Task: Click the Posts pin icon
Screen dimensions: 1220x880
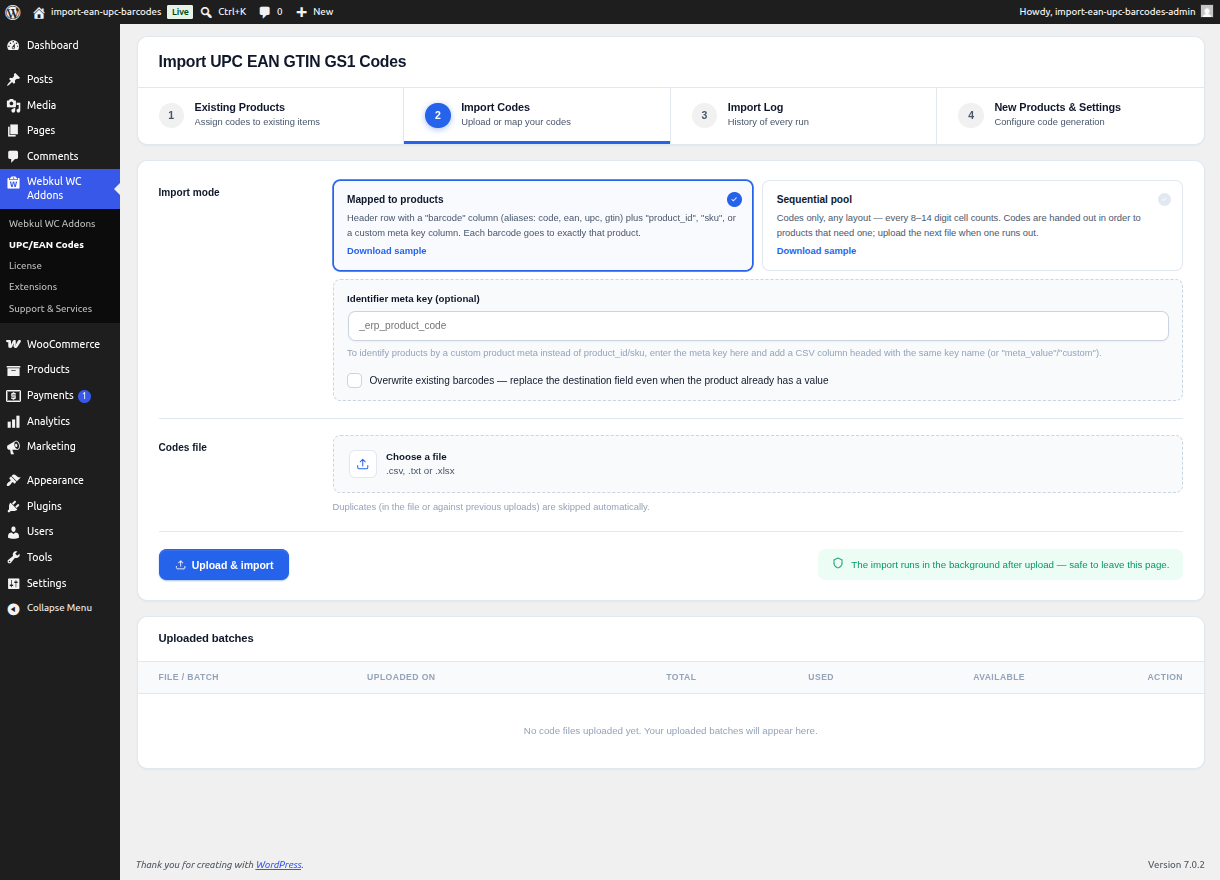Action: pyautogui.click(x=13, y=79)
